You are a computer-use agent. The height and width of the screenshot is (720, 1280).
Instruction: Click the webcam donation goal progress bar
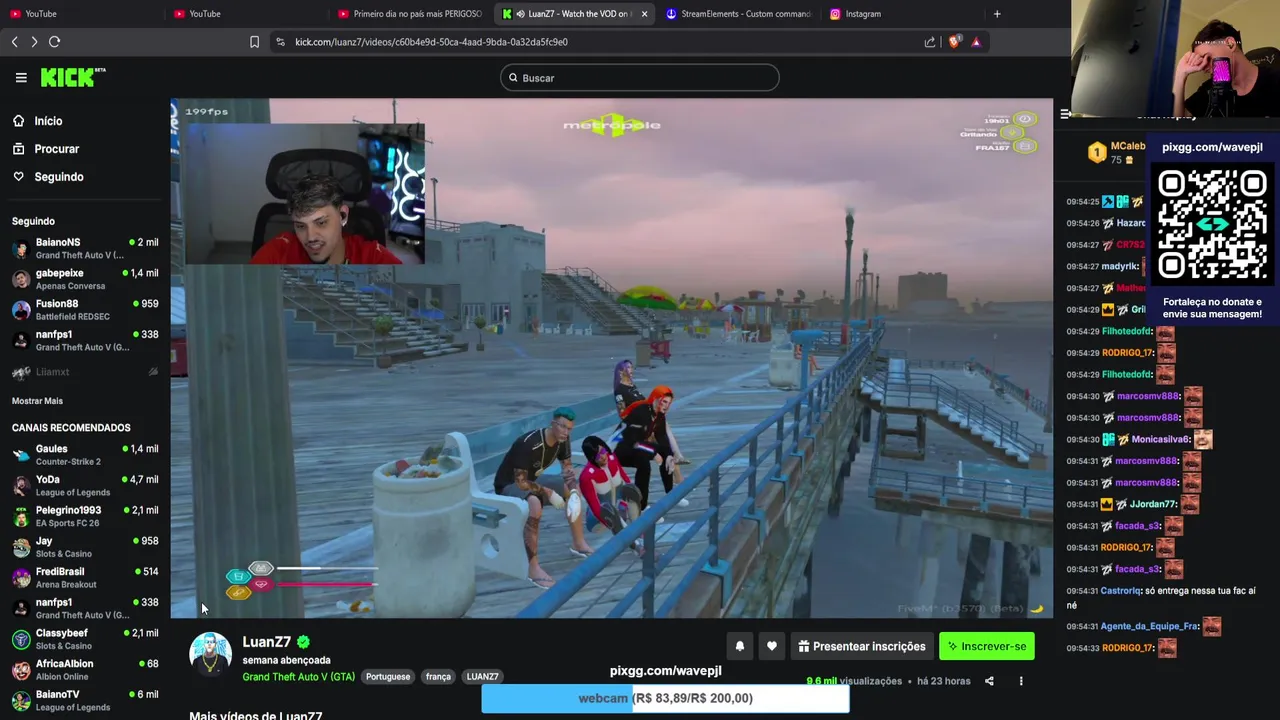(665, 698)
